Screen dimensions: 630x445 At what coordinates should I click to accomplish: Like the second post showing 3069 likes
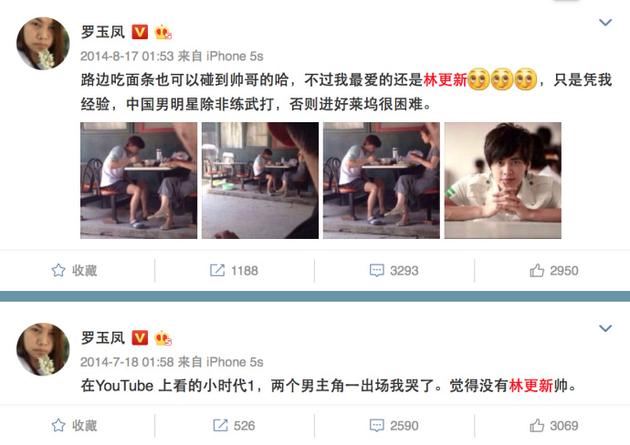pos(554,425)
